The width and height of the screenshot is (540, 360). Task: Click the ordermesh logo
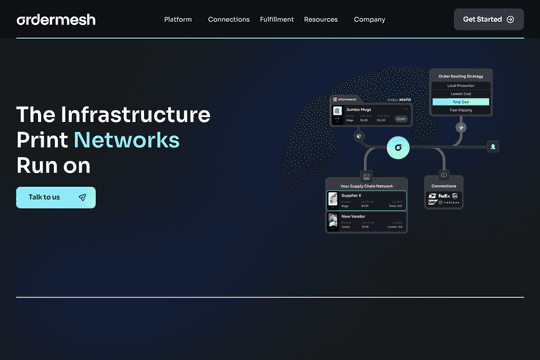click(x=56, y=20)
